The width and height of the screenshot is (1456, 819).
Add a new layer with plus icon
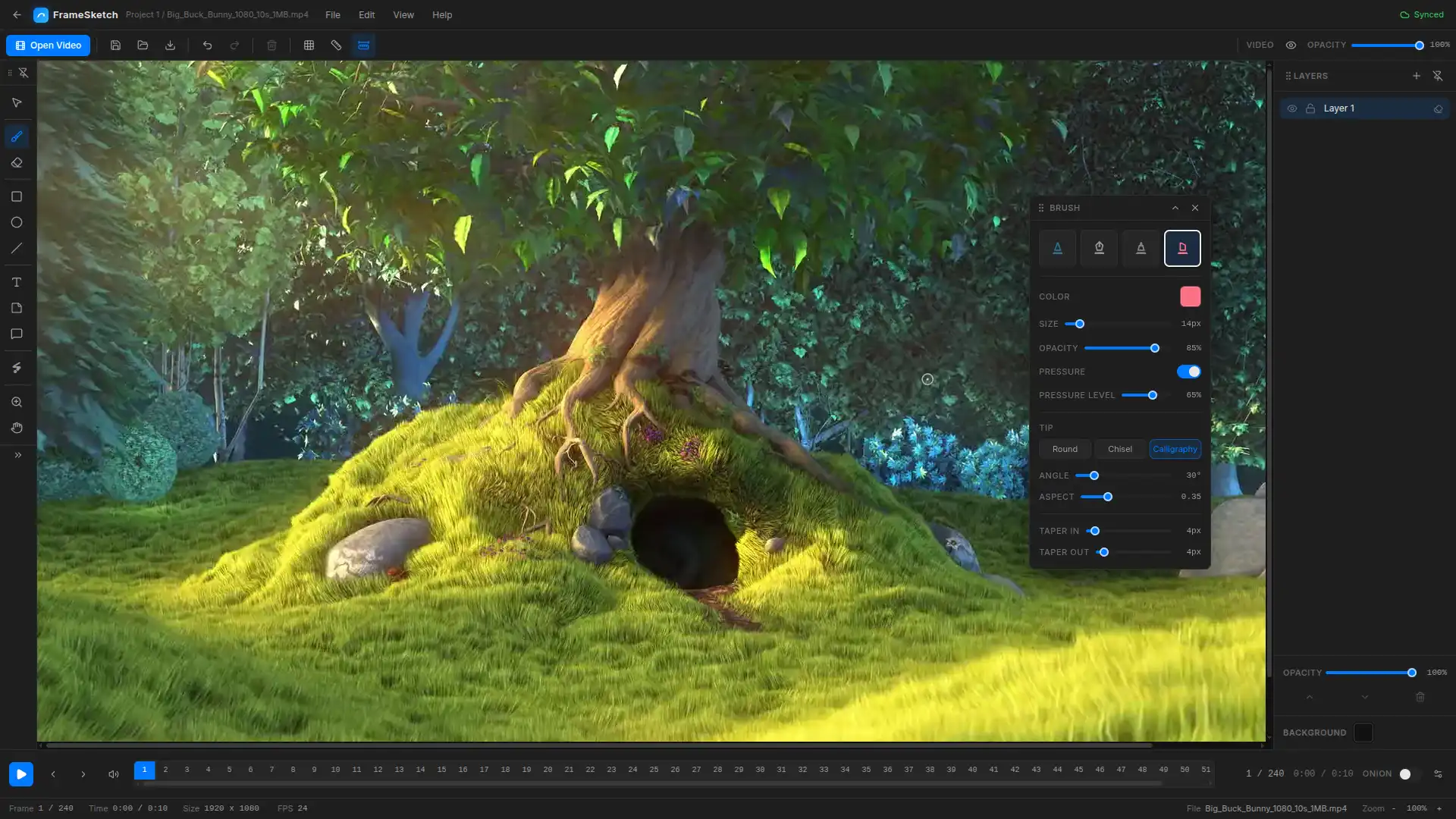tap(1416, 76)
